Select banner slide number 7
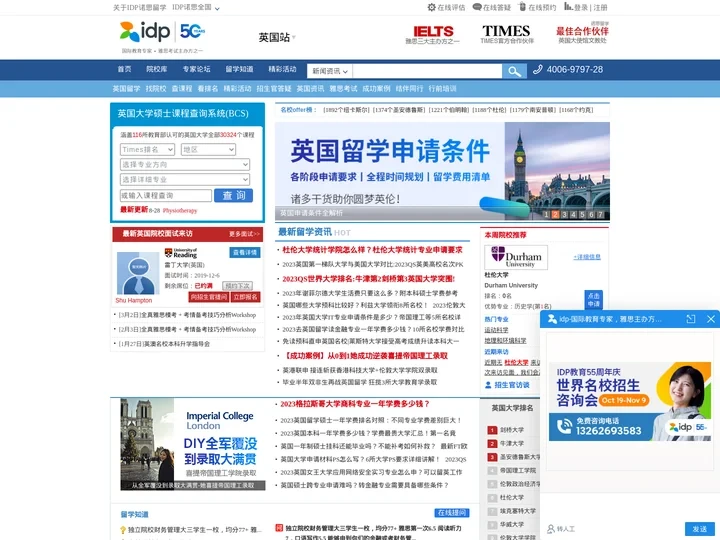 [600, 214]
